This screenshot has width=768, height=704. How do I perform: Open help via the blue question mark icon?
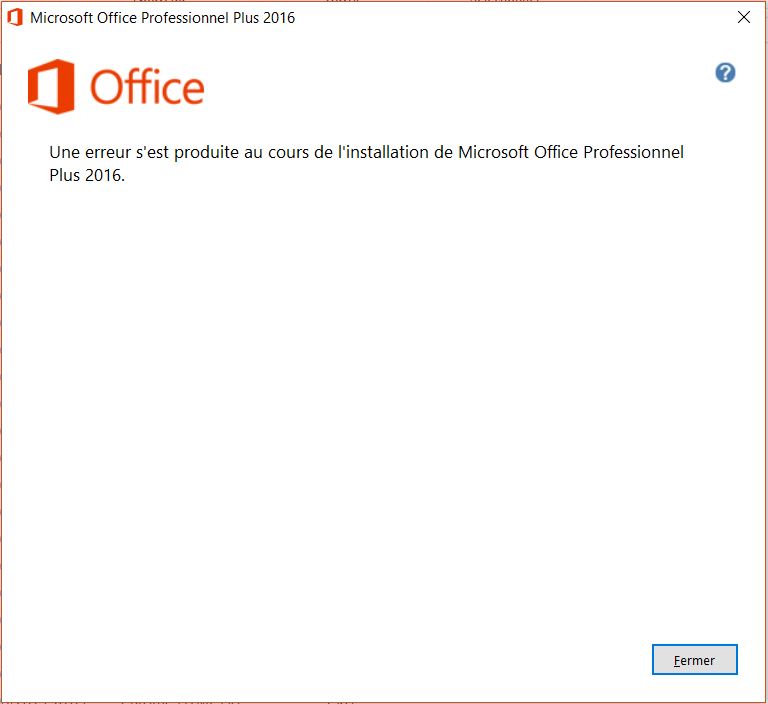(x=725, y=73)
